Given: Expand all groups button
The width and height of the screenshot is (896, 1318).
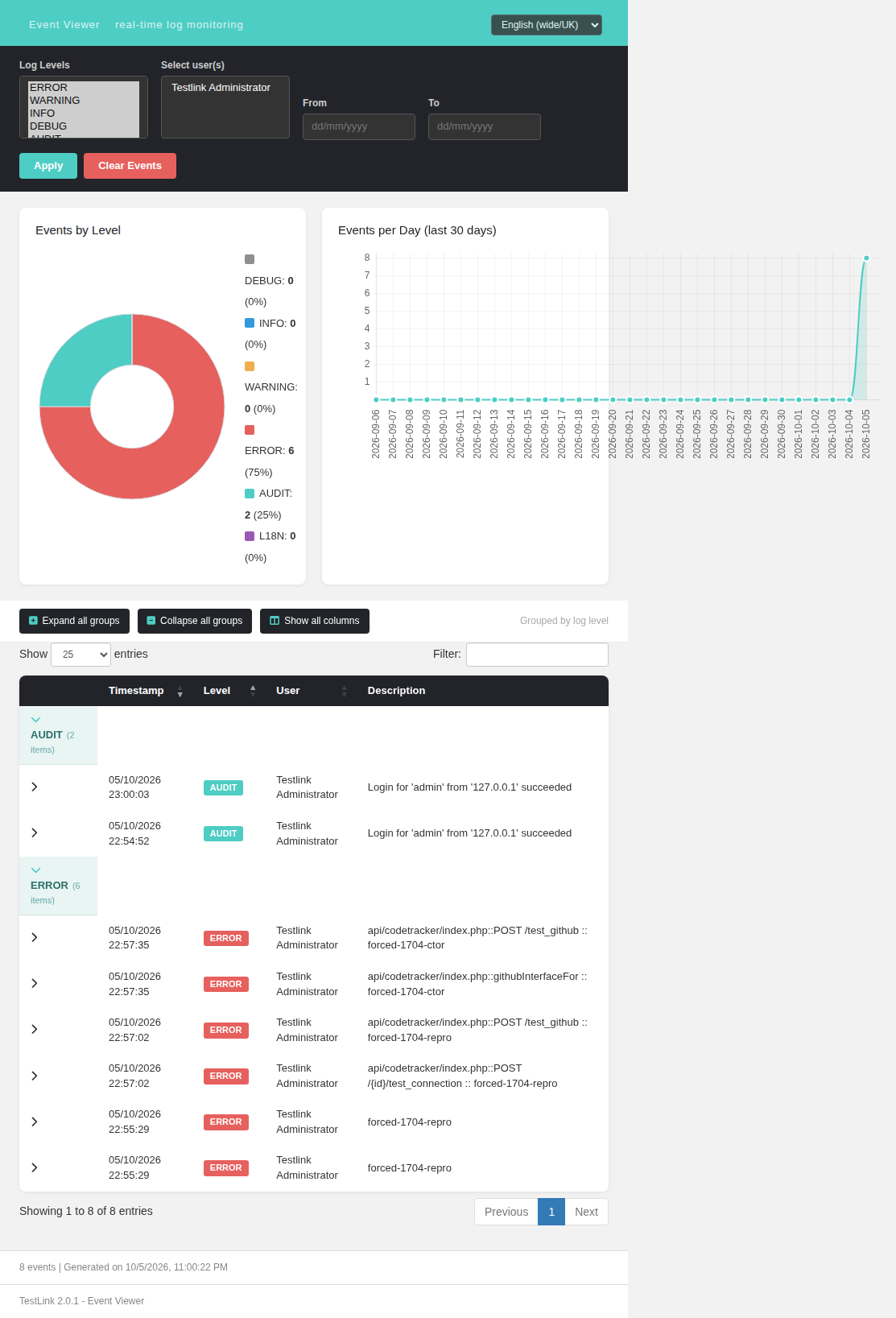Looking at the screenshot, I should click(74, 621).
